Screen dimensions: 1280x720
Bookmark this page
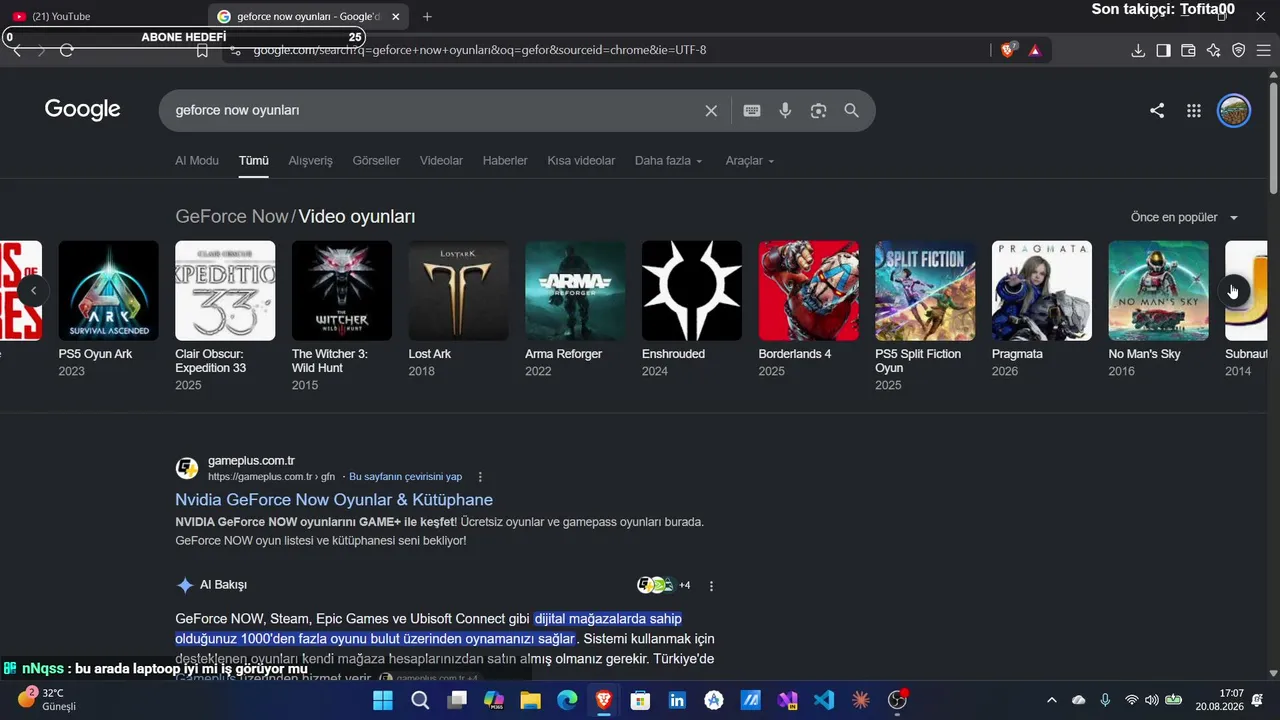tap(202, 50)
